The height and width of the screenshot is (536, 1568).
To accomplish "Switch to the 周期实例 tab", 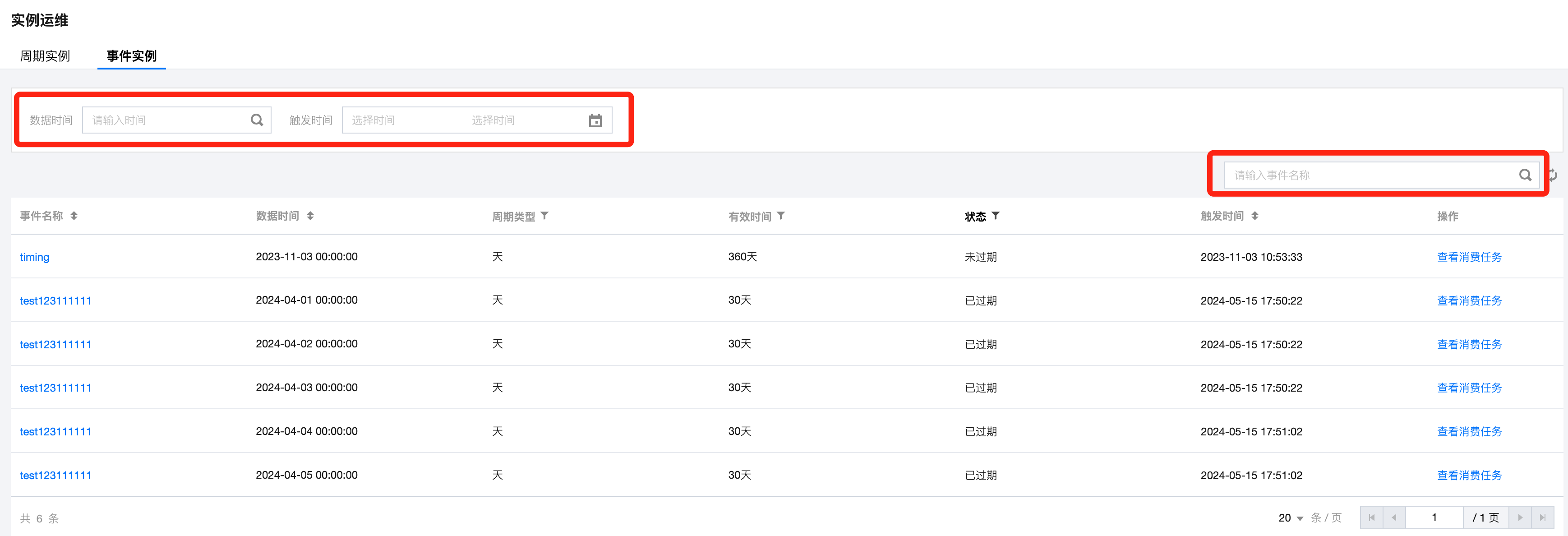I will (45, 56).
